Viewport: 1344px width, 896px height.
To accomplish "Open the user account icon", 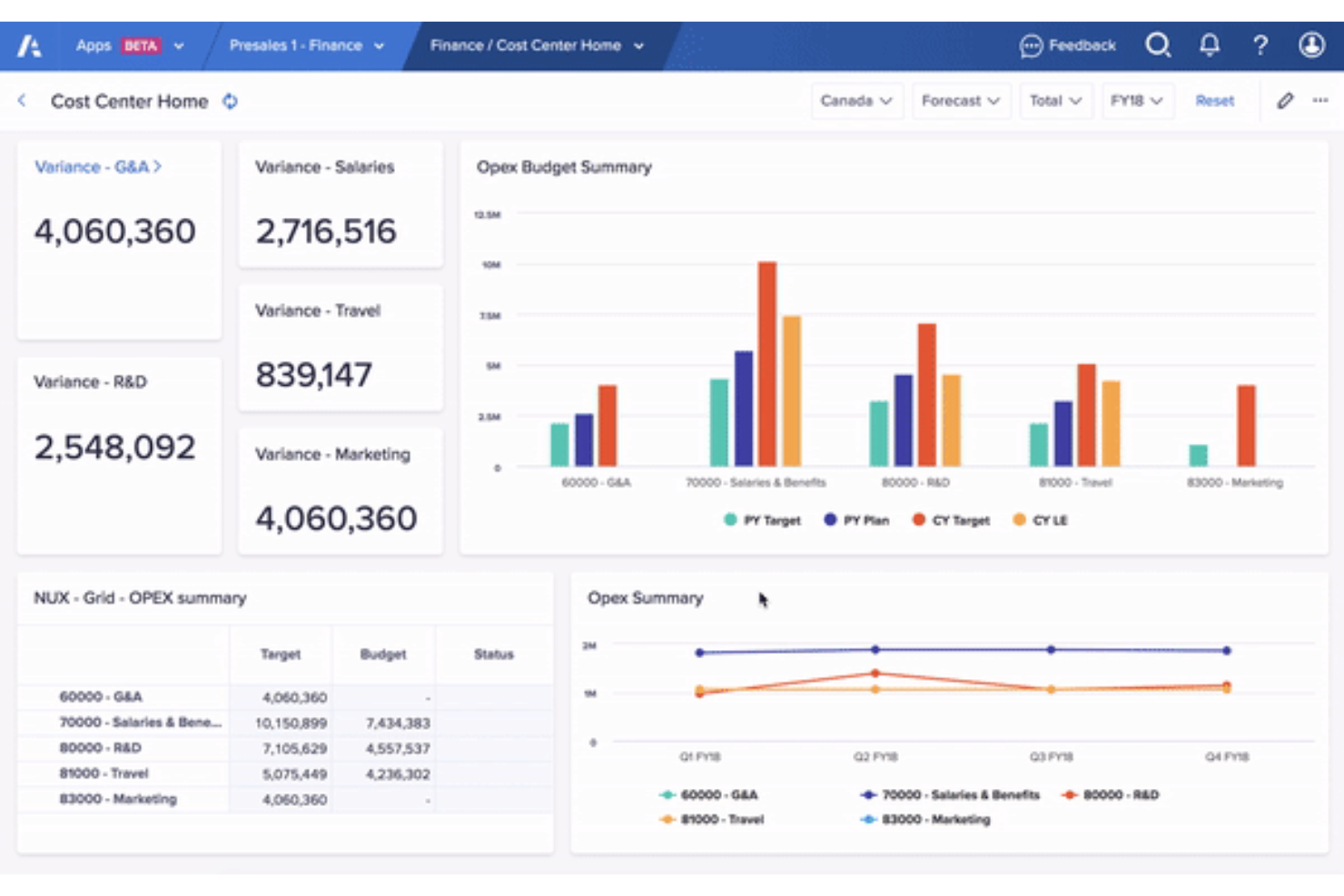I will point(1311,44).
